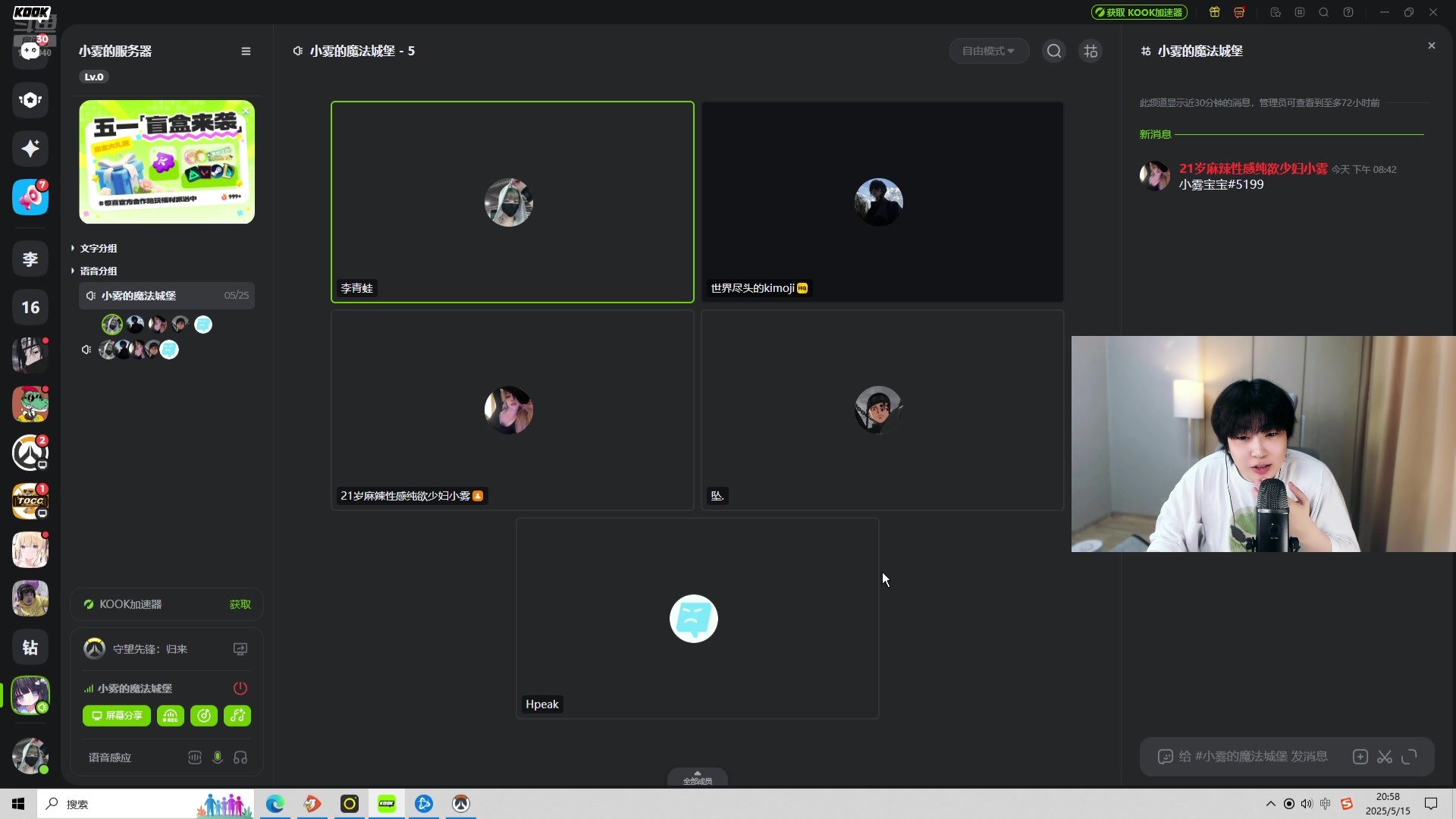1456x819 pixels.
Task: Switch to the 钻 server
Action: [x=30, y=647]
